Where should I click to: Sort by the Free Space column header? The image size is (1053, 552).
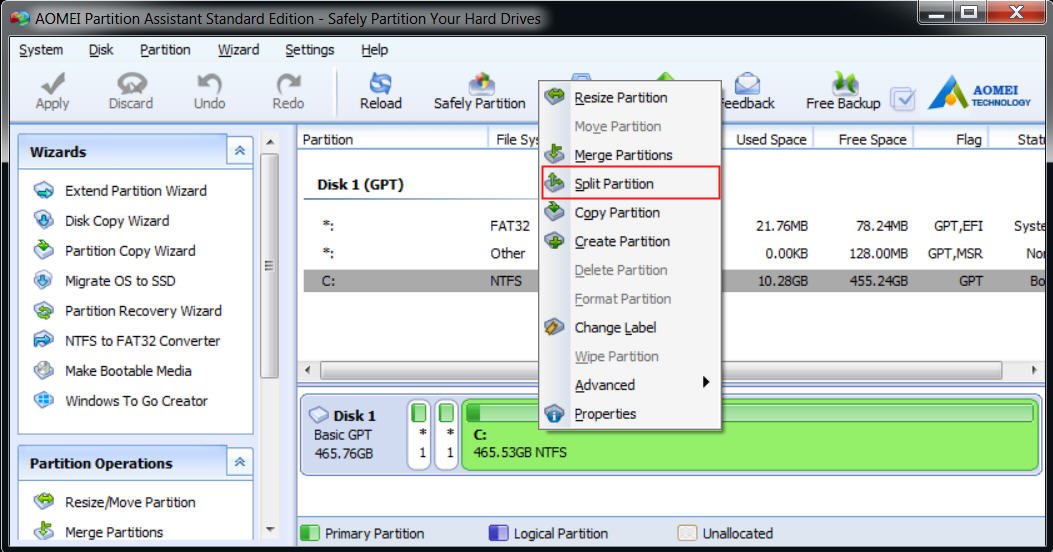tap(872, 139)
